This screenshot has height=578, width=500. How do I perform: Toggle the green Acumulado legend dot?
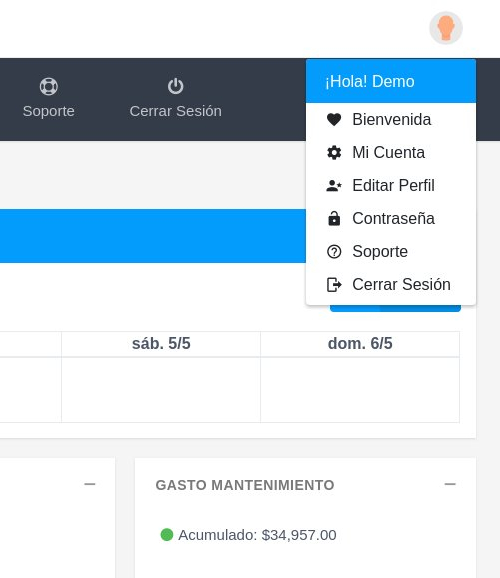pyautogui.click(x=167, y=535)
